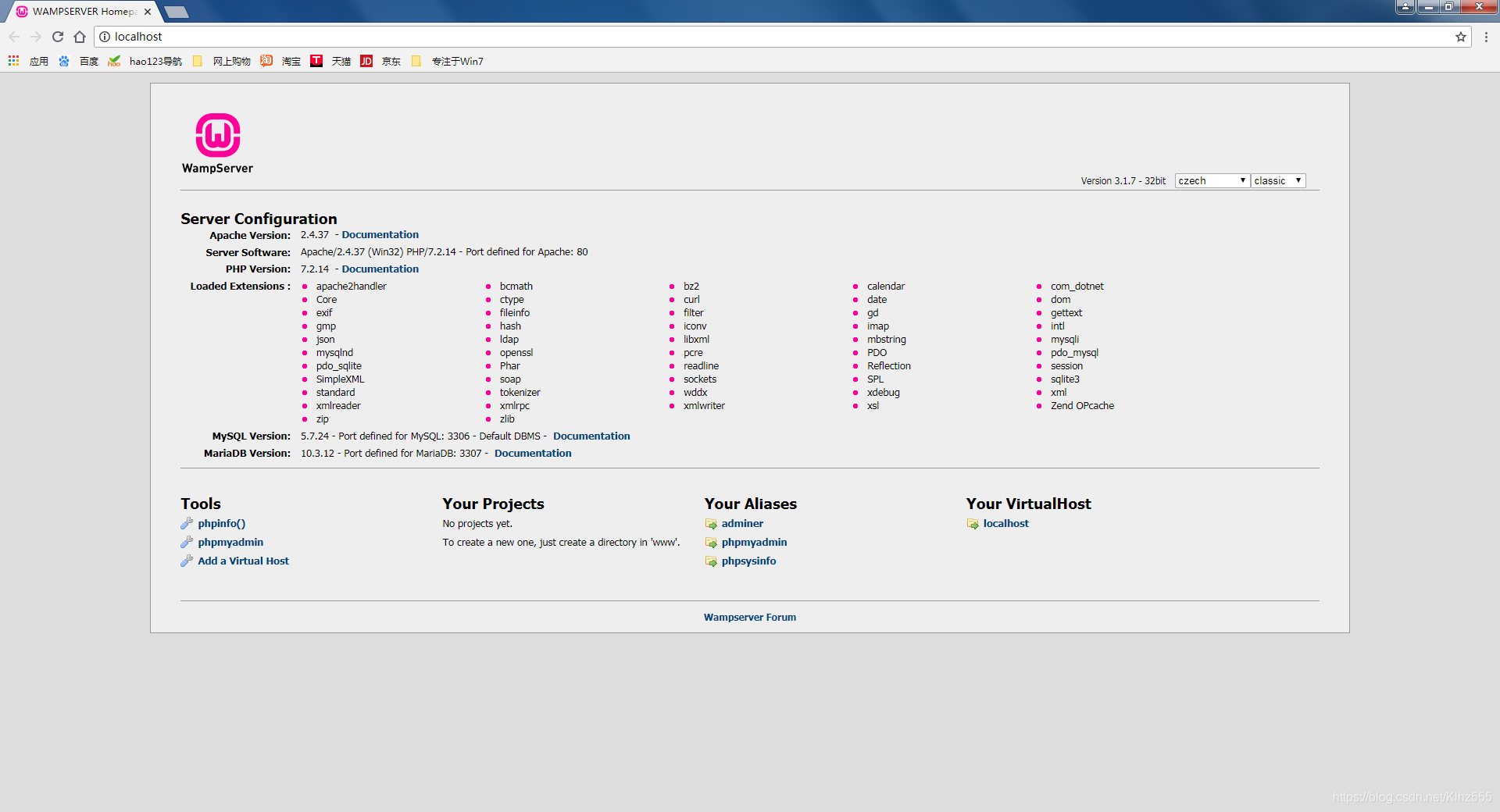The image size is (1500, 812).
Task: Click the Server Configuration heading
Action: (x=259, y=219)
